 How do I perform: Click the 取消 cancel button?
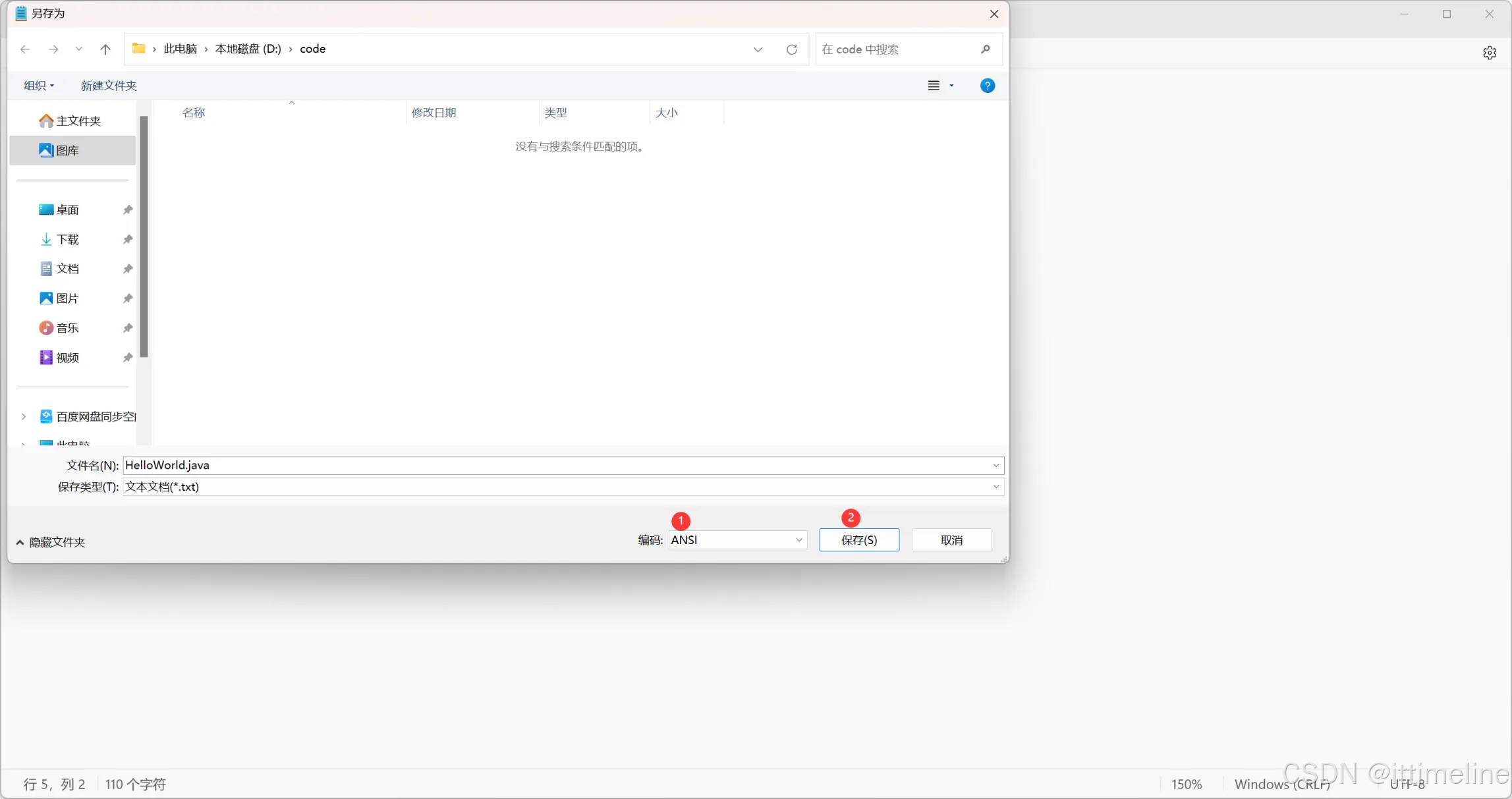(951, 540)
